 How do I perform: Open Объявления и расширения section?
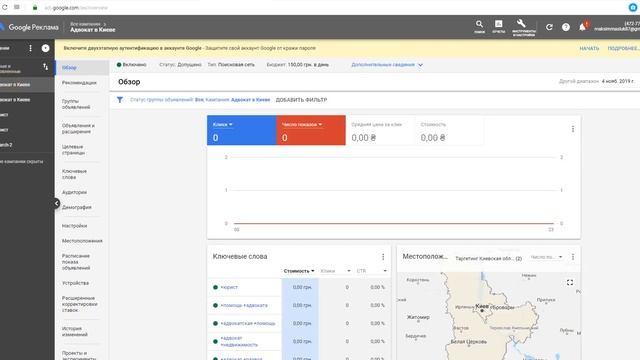coord(78,129)
